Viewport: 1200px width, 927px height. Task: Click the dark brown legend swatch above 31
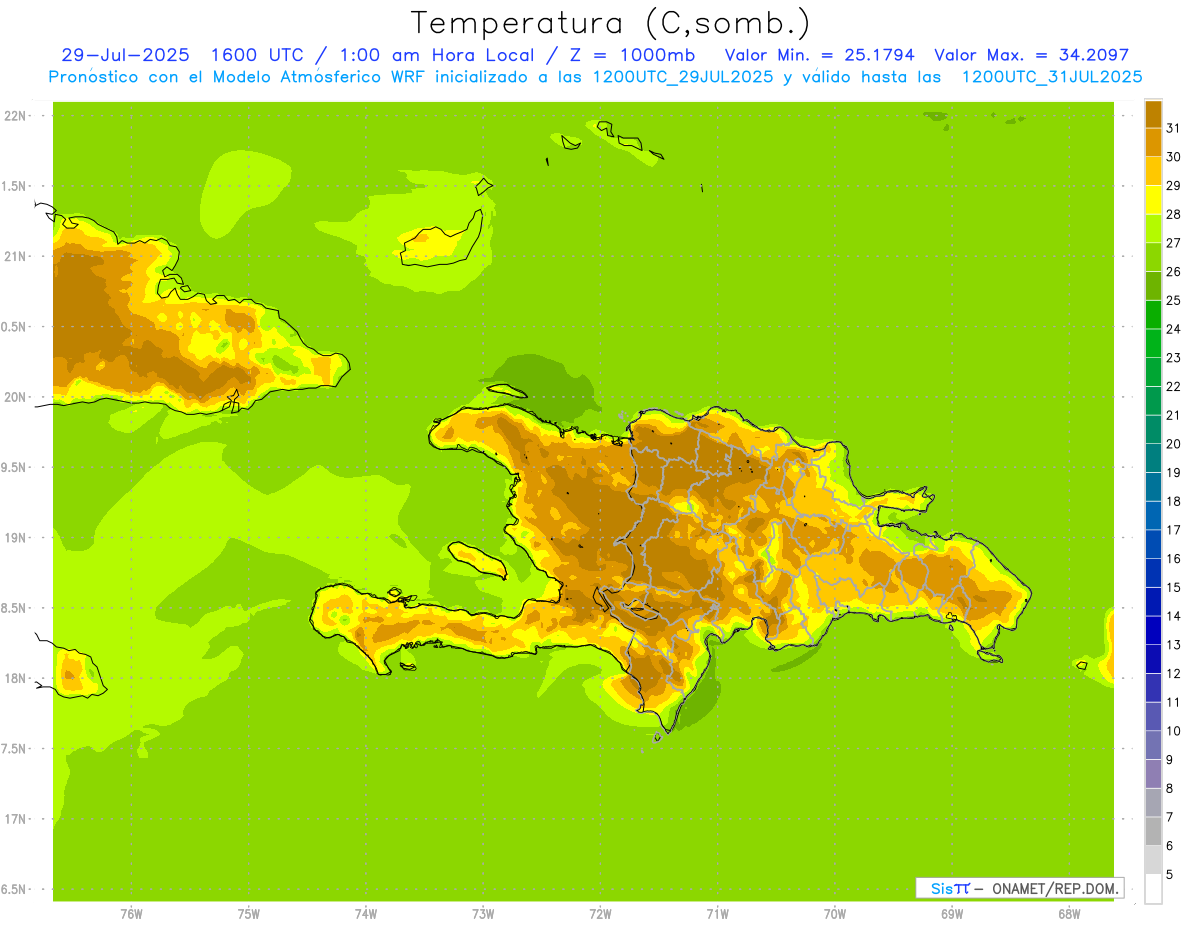tap(1153, 114)
